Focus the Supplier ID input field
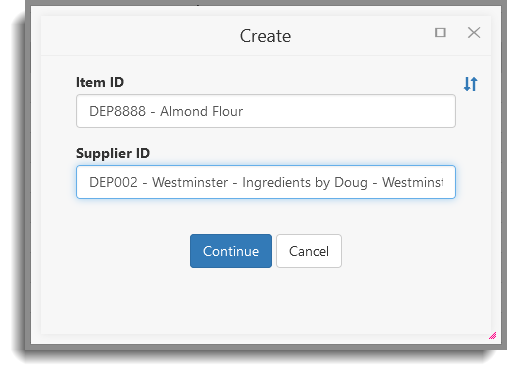This screenshot has height=375, width=507. tap(266, 182)
